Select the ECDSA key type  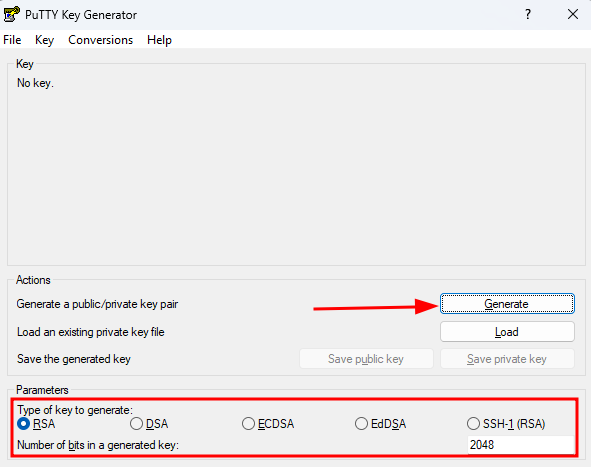point(268,424)
